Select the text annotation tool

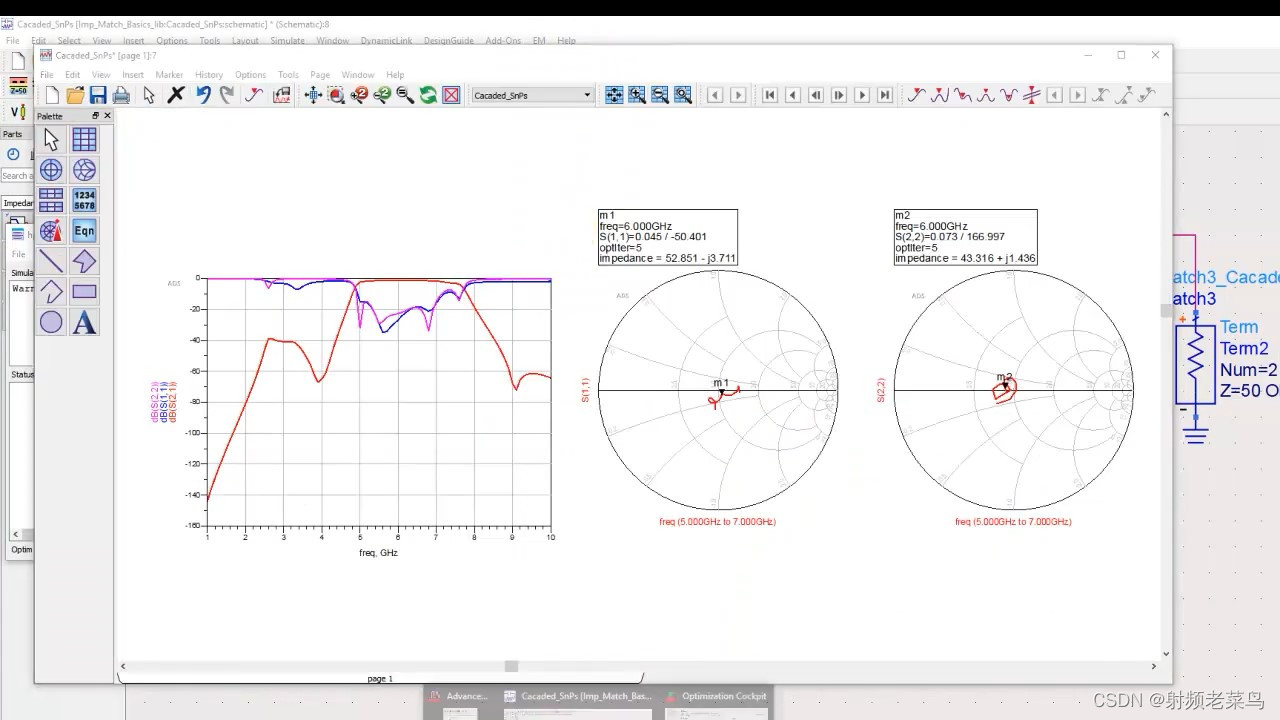pyautogui.click(x=85, y=322)
